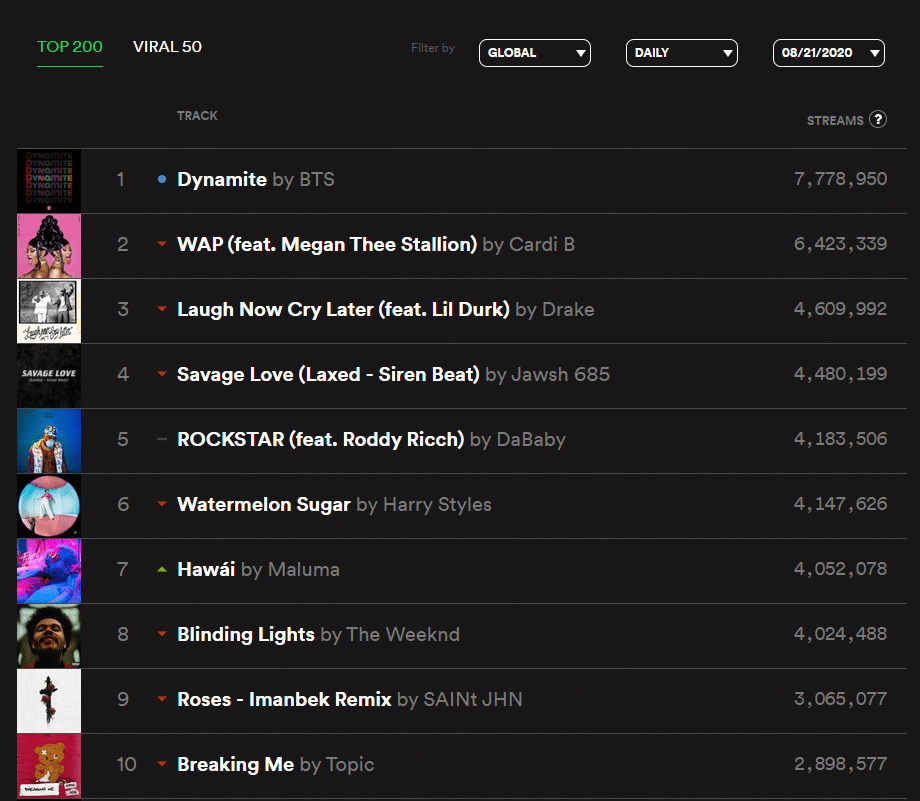Click the Laugh Now Cry Later cover art
Image resolution: width=920 pixels, height=801 pixels.
pyautogui.click(x=49, y=311)
